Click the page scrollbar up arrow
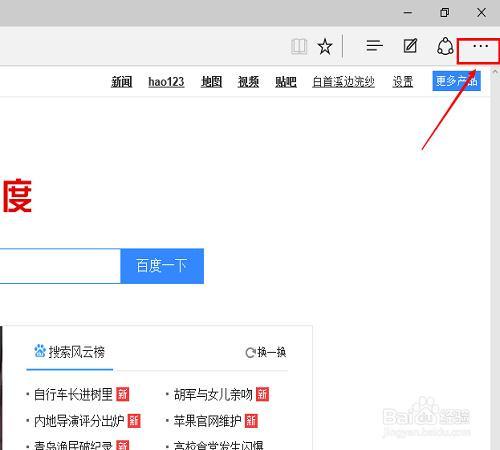This screenshot has height=450, width=500. click(x=495, y=71)
